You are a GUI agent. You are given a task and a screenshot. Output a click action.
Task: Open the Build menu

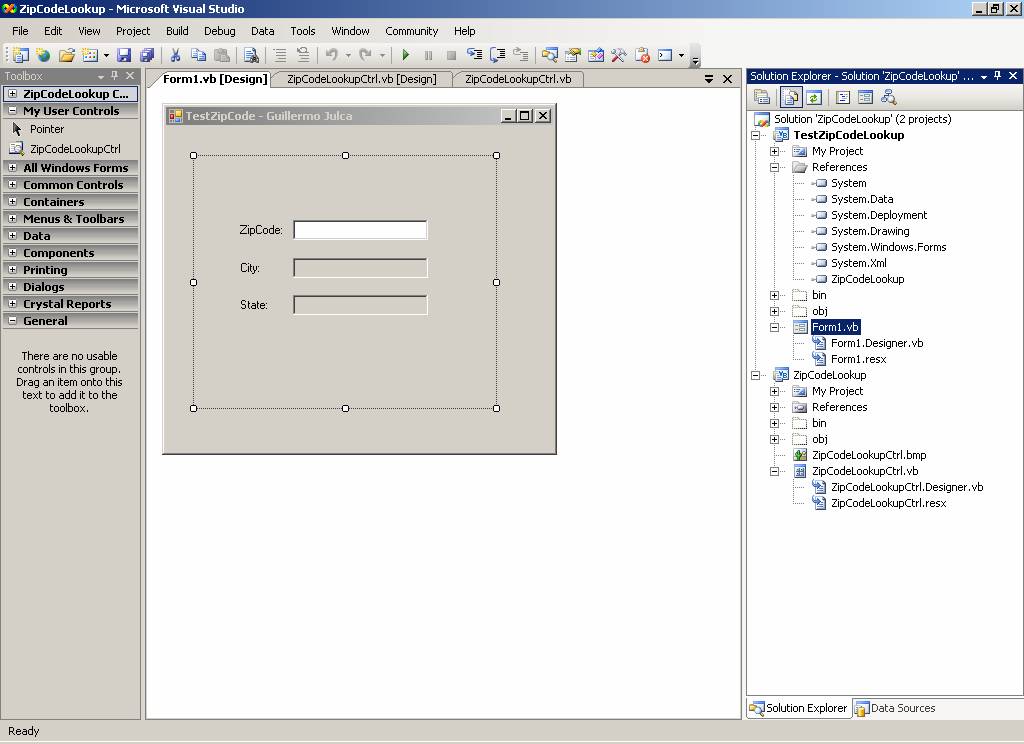(x=177, y=31)
